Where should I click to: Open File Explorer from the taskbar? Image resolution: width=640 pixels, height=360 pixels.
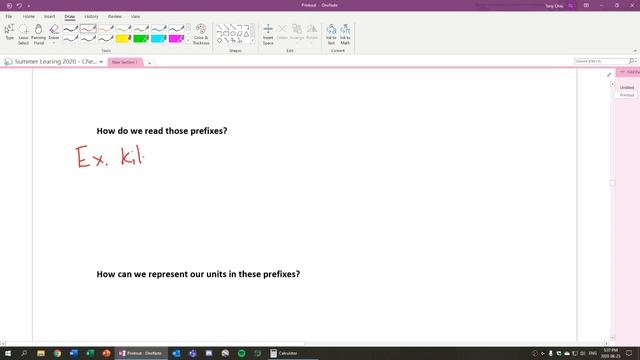(41, 353)
